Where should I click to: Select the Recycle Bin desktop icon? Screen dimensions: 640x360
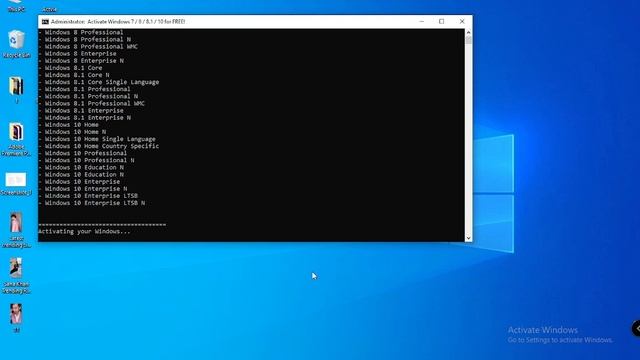[x=16, y=44]
